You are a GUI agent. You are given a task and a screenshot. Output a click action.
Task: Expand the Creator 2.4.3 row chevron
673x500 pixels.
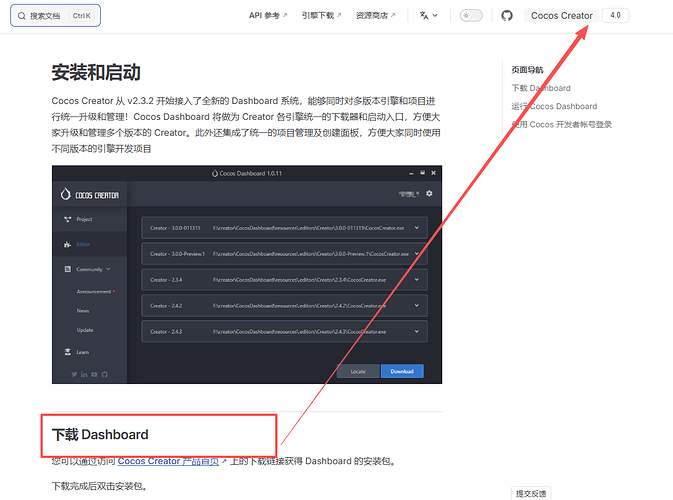[416, 331]
